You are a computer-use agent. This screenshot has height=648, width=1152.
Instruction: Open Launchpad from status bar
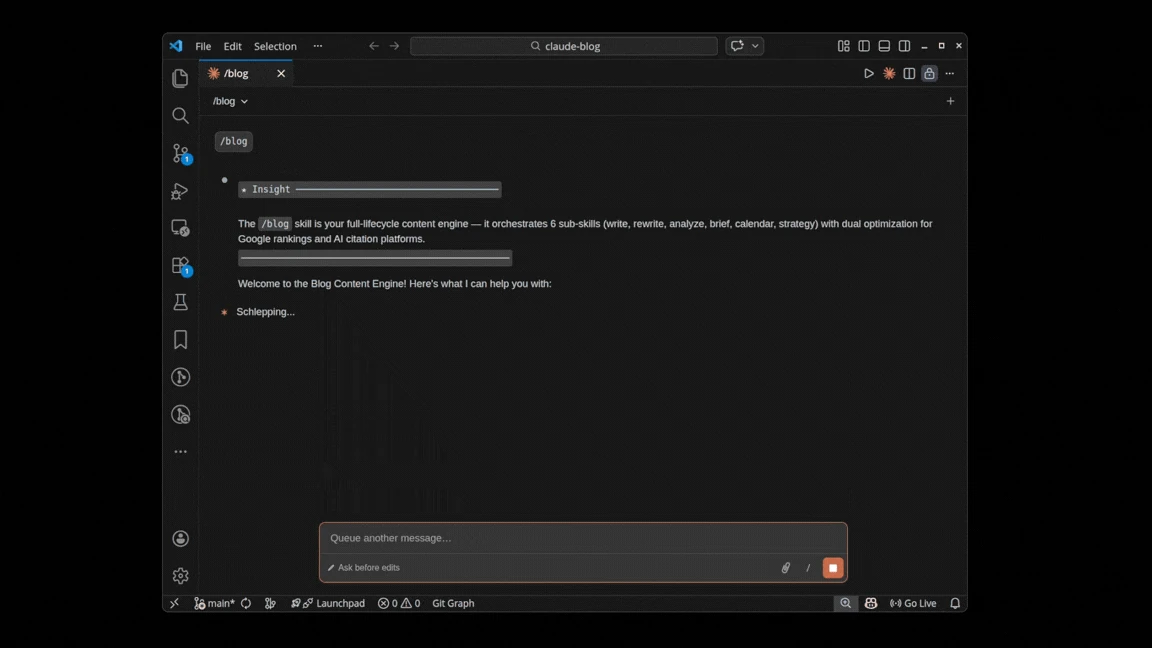328,603
